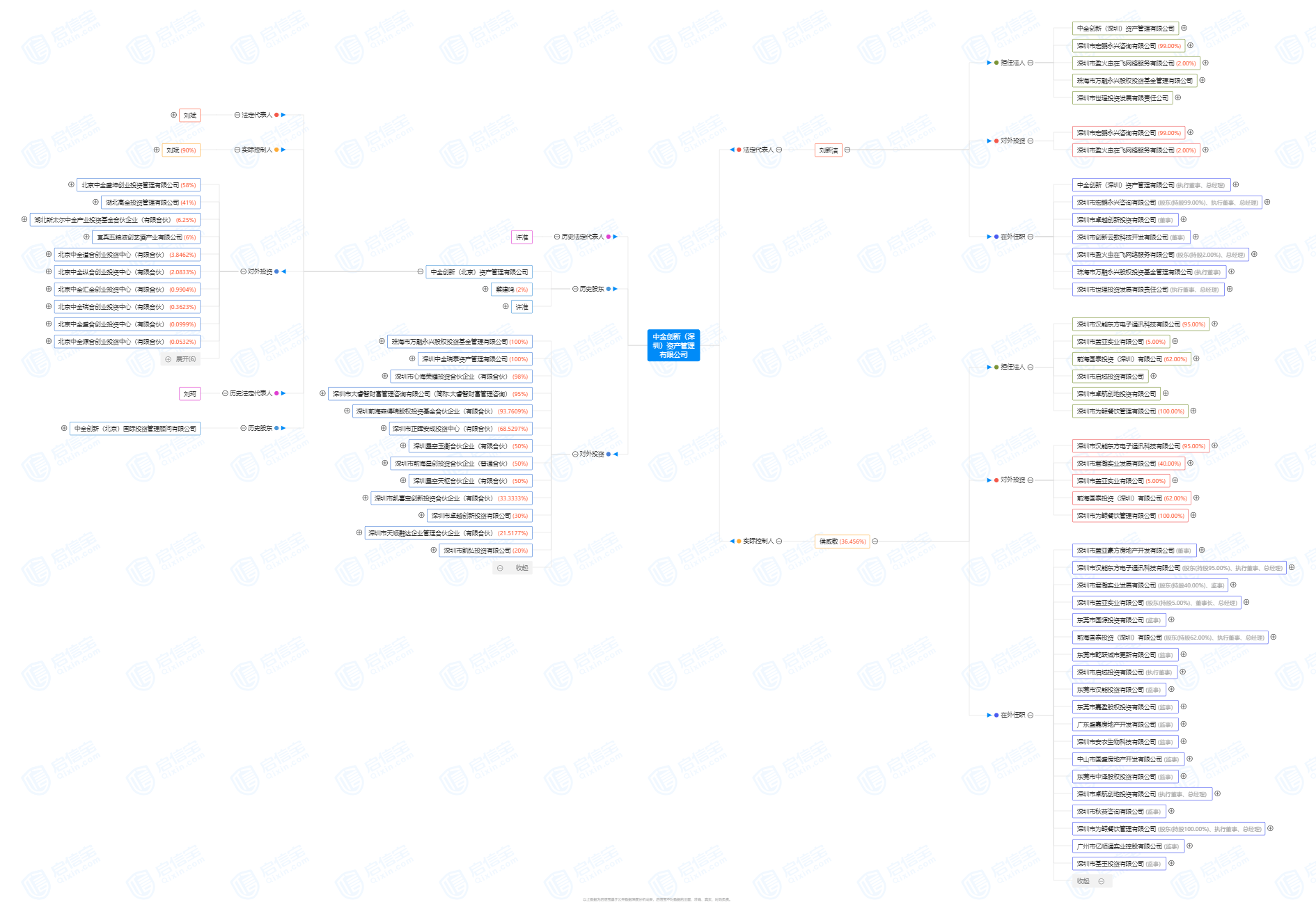
Task: Collapse 对外投资 branch of 中金创新（北京）
Action: tap(243, 271)
